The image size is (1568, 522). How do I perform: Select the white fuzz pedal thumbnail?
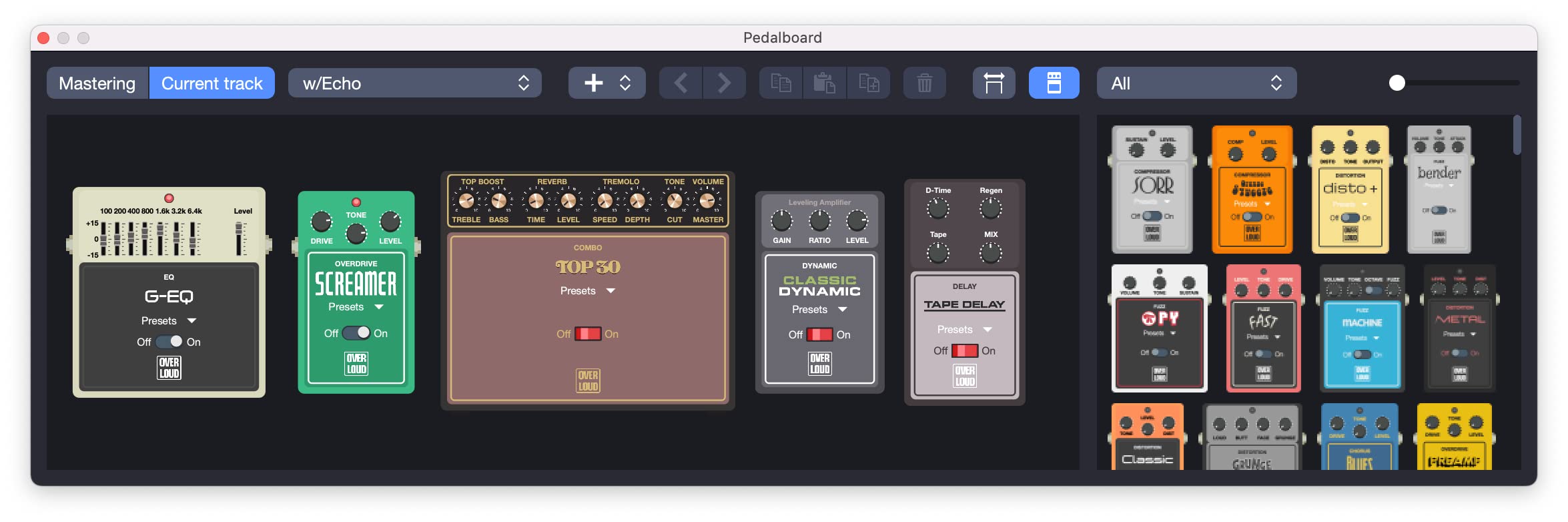coord(1159,328)
